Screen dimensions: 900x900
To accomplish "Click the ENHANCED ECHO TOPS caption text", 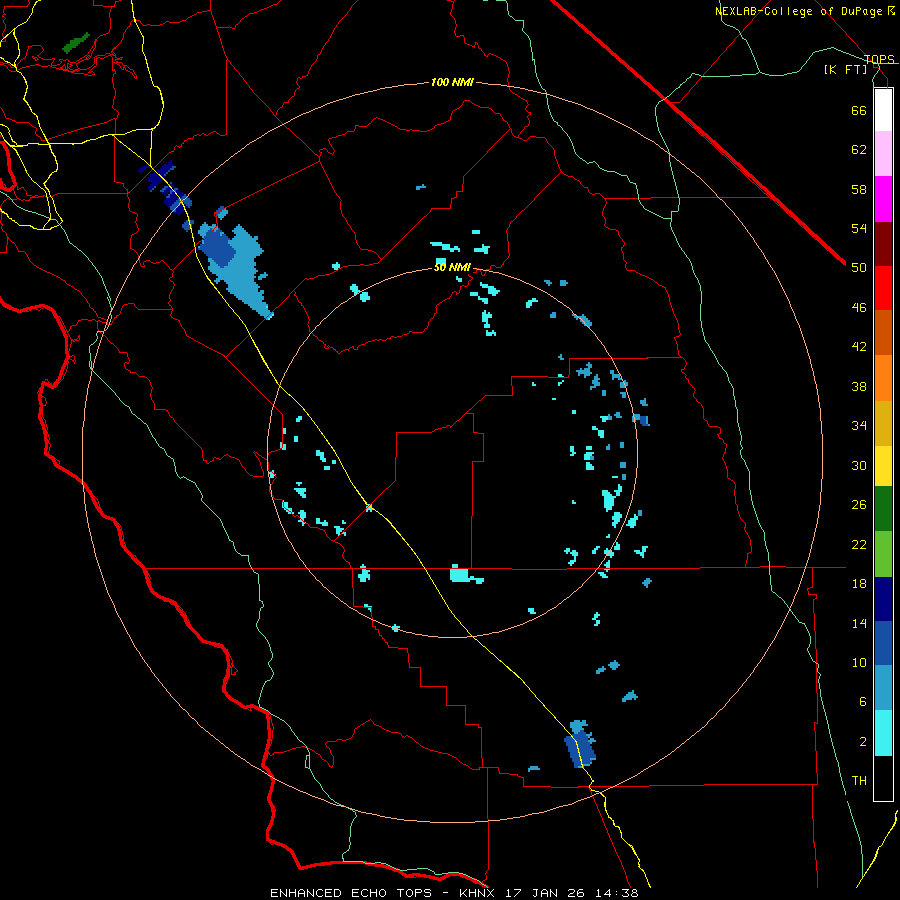I will click(x=351, y=893).
